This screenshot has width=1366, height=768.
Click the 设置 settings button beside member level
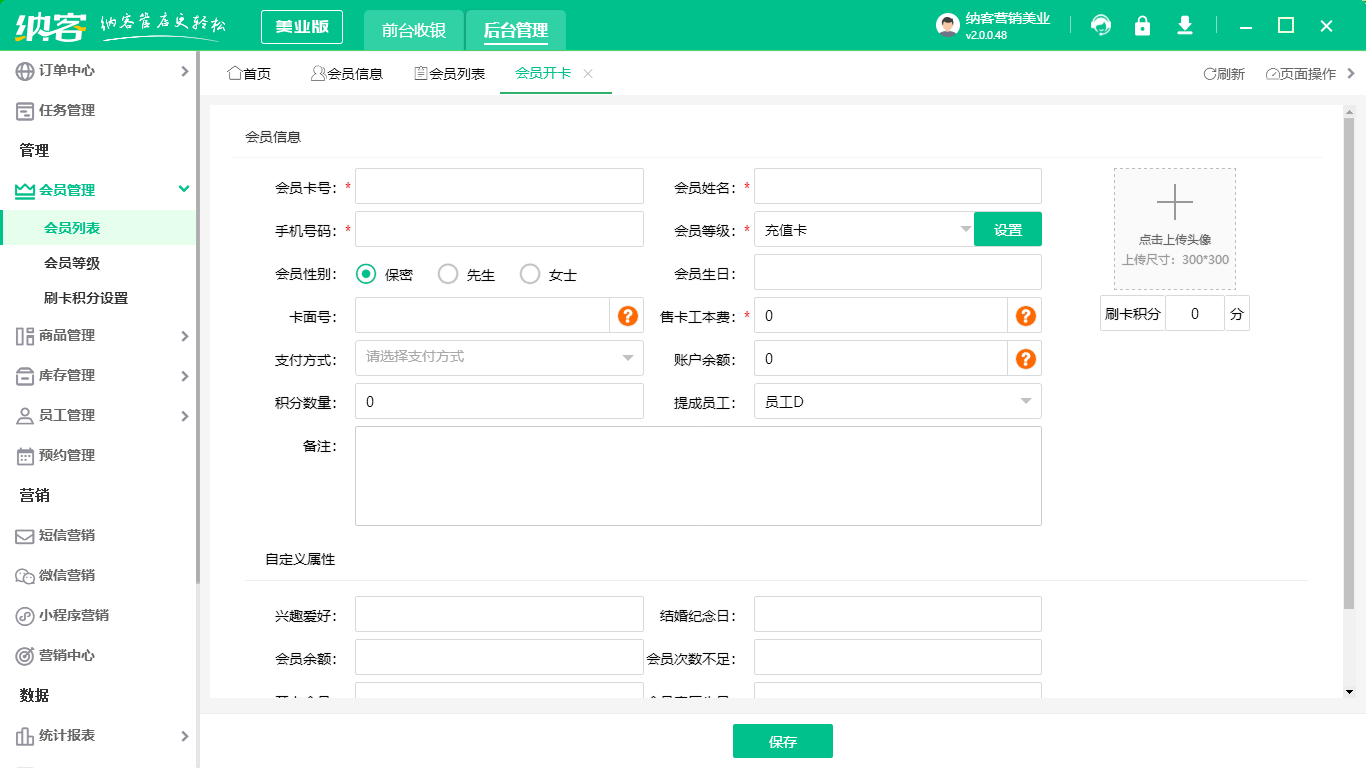pos(1008,229)
